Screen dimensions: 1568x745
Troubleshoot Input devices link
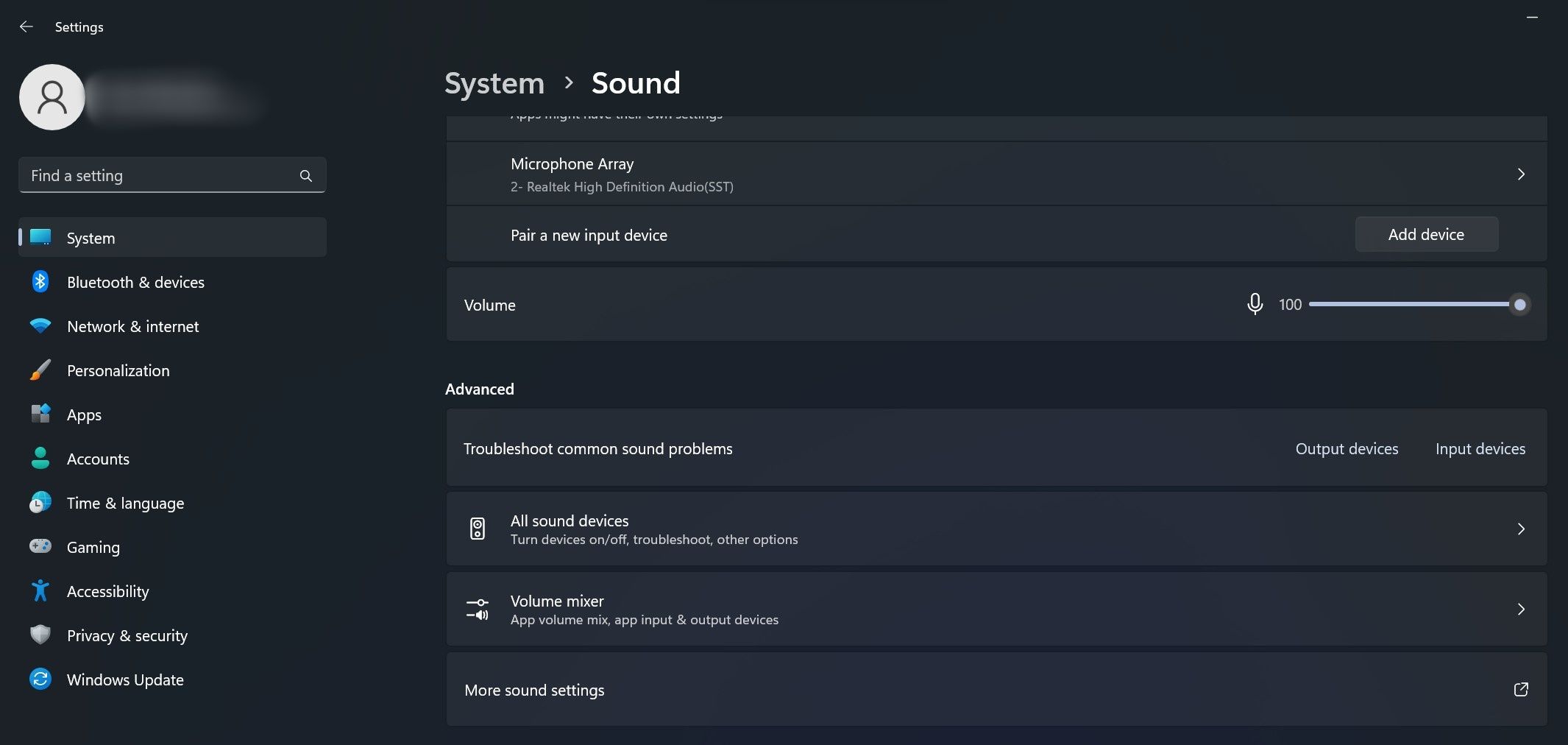(1480, 448)
